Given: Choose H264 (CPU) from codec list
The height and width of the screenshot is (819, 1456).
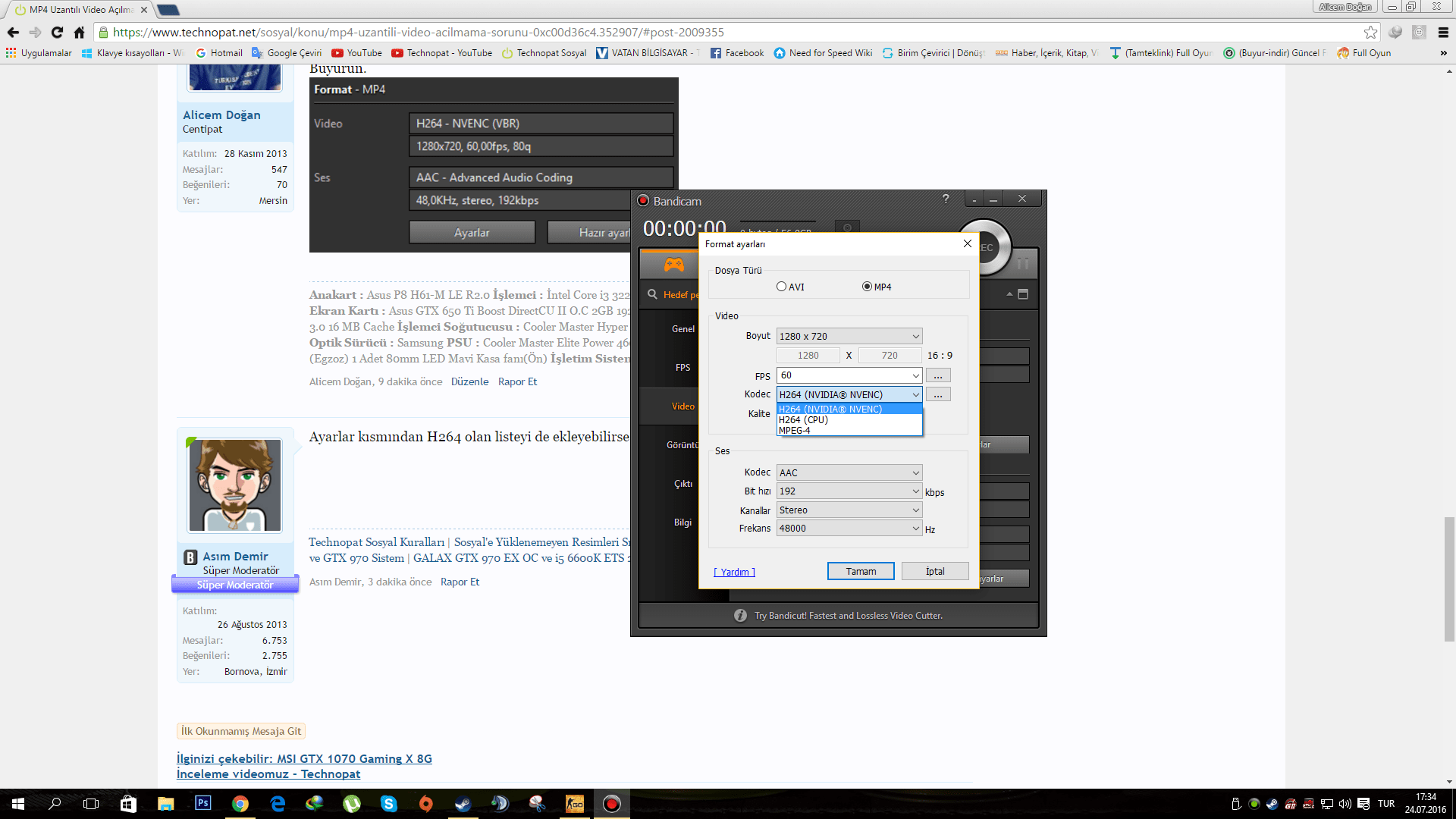Looking at the screenshot, I should [x=803, y=419].
